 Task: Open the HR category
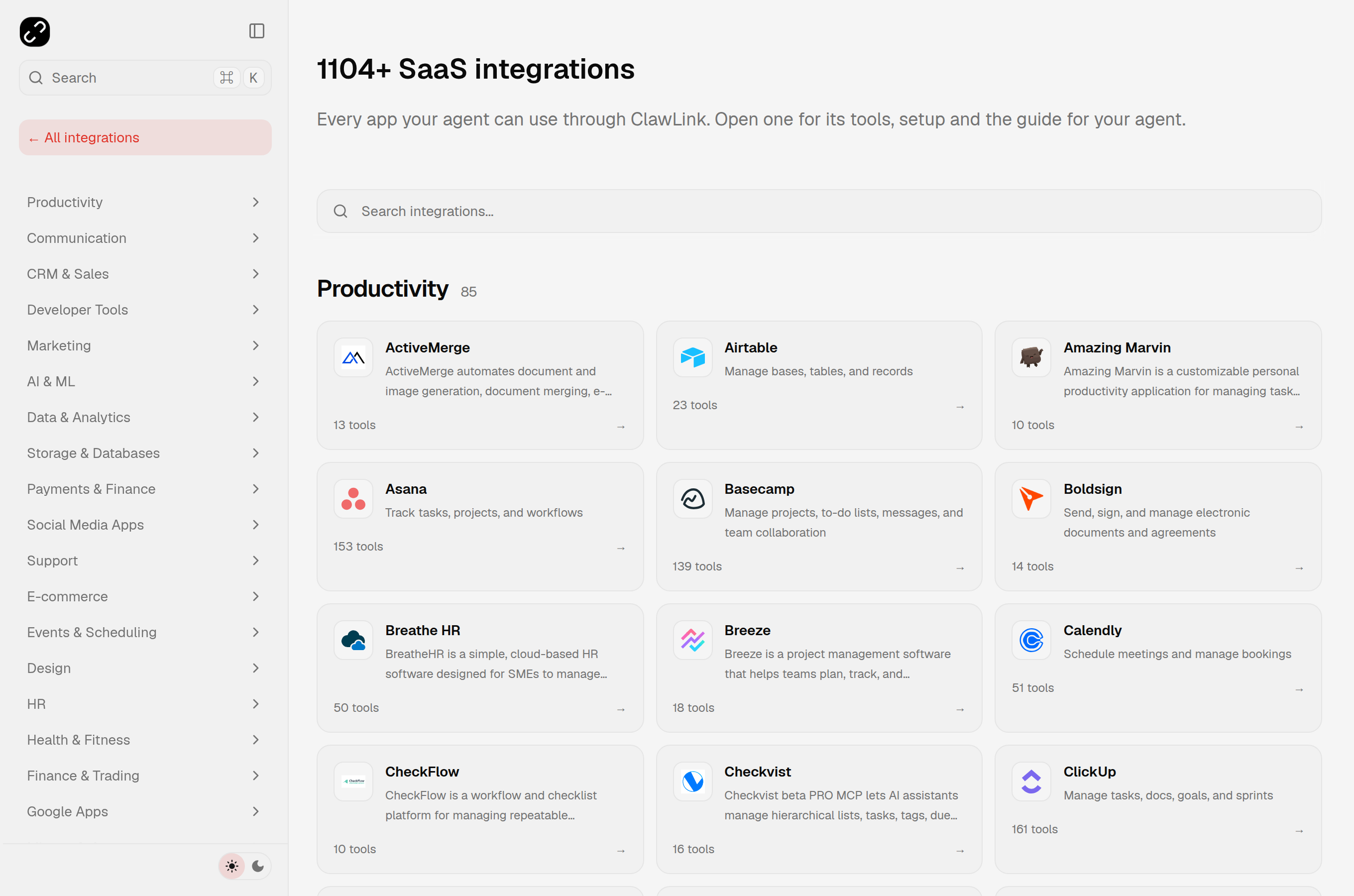pyautogui.click(x=144, y=704)
